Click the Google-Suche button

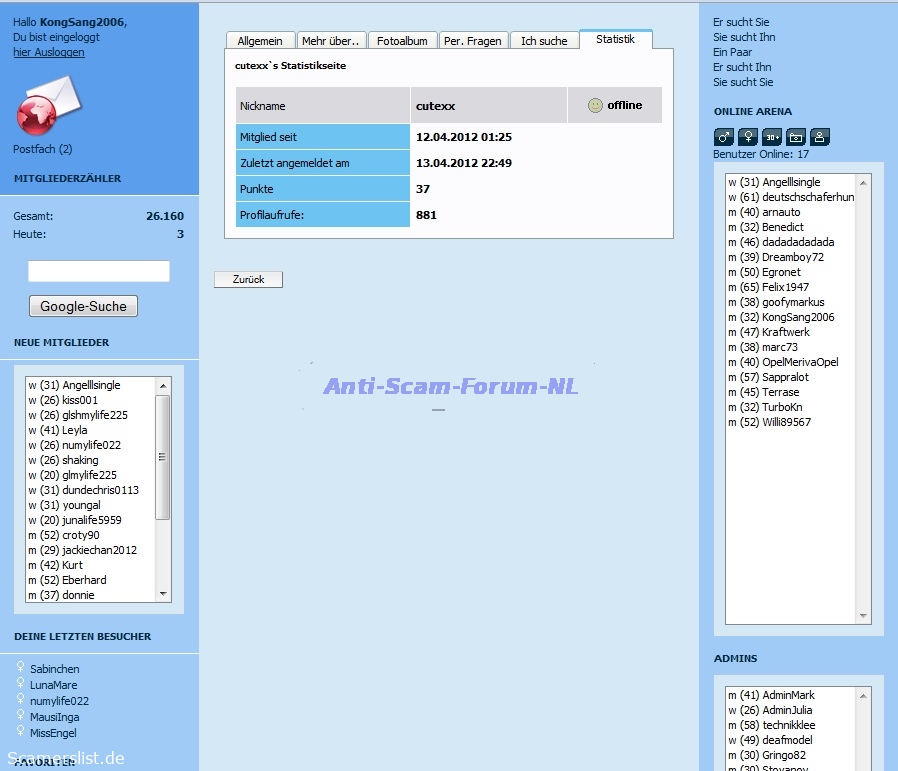(83, 306)
